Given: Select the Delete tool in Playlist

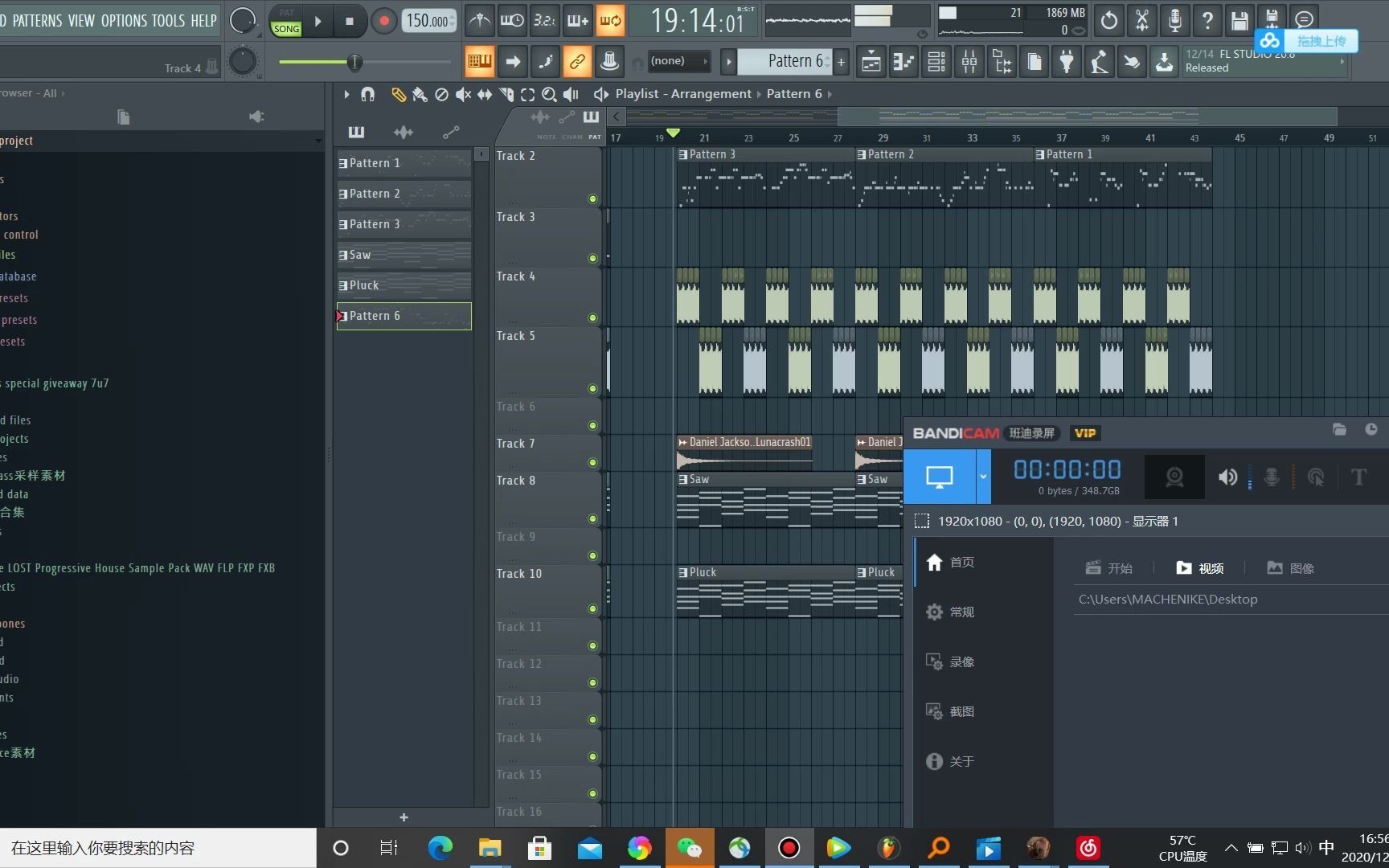Looking at the screenshot, I should pyautogui.click(x=441, y=95).
